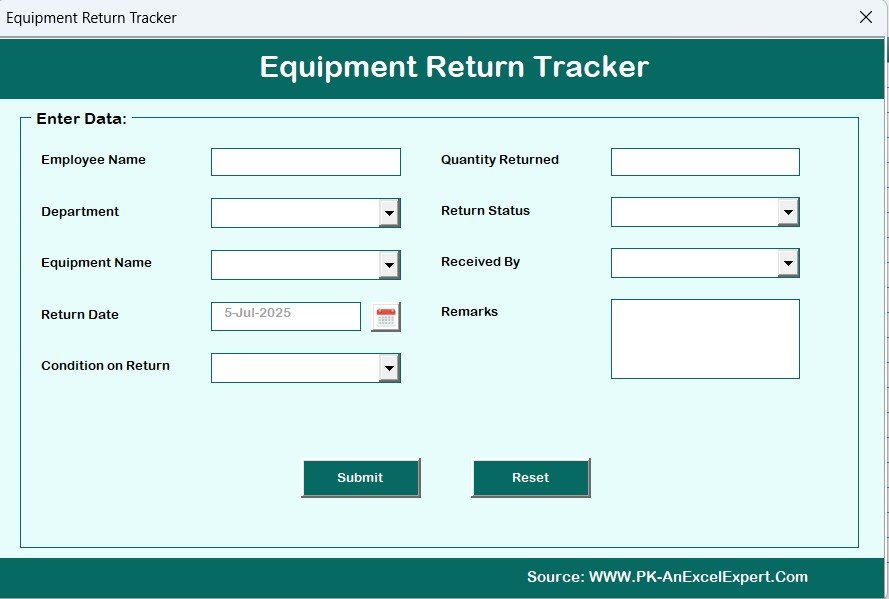Expand the Received By dropdown arrow
Viewport: 889px width, 599px height.
click(x=789, y=263)
